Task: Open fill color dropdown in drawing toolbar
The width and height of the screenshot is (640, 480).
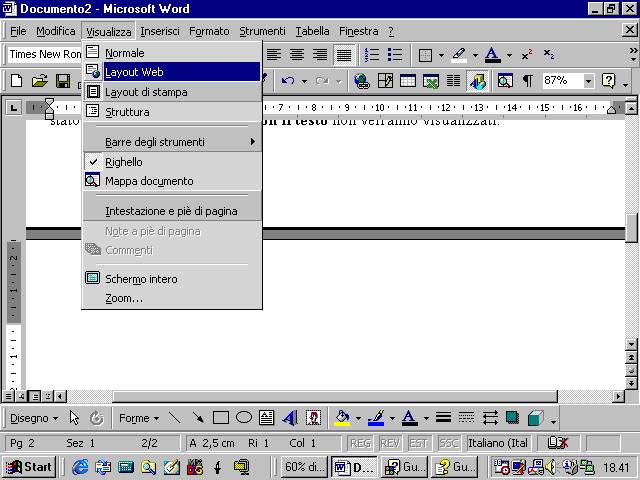Action: 358,418
